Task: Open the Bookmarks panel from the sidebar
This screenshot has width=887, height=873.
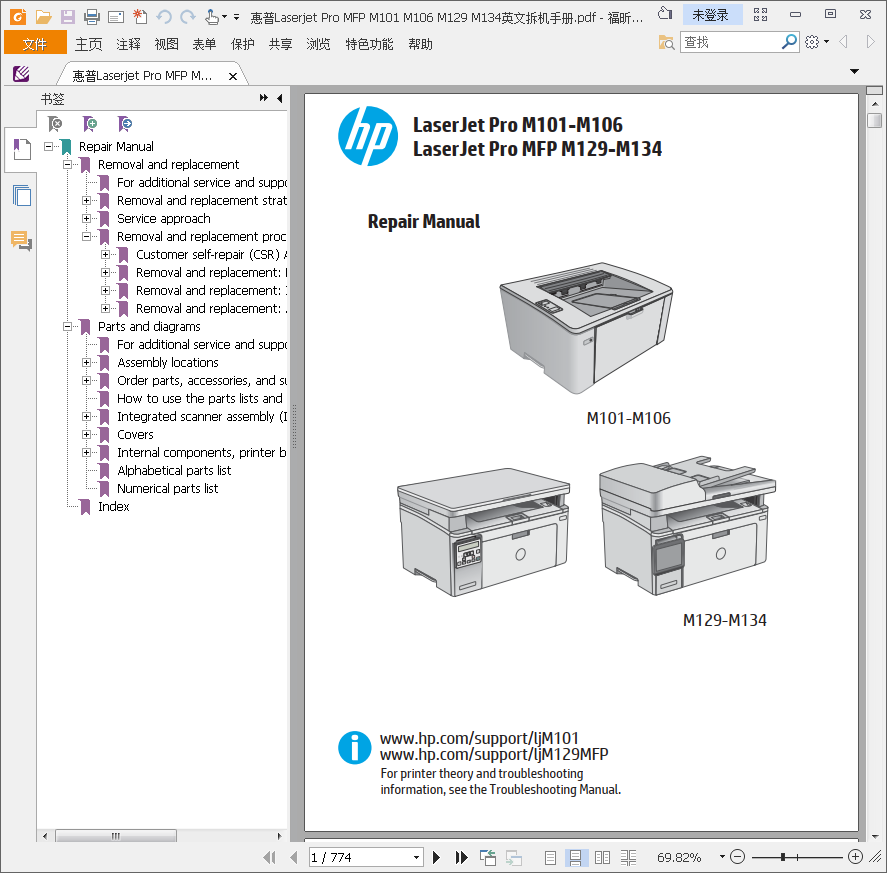Action: tap(21, 149)
